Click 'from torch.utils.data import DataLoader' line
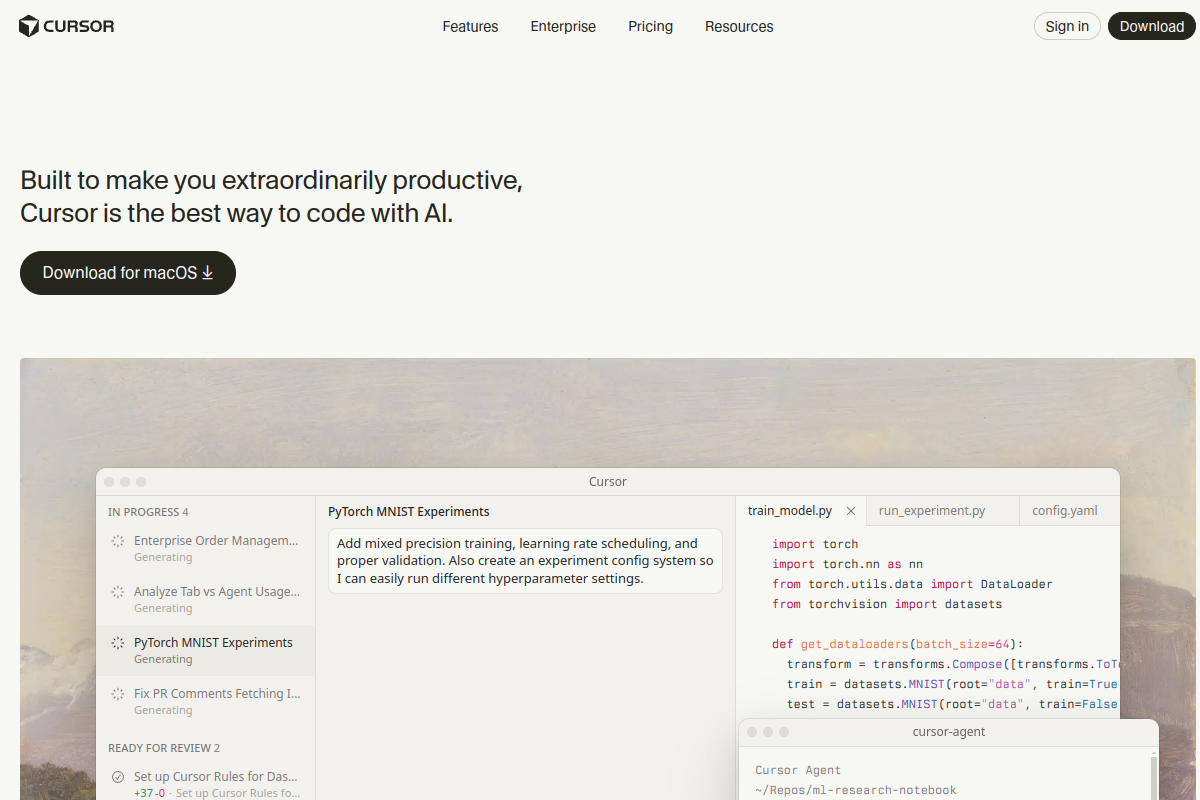 (x=912, y=584)
